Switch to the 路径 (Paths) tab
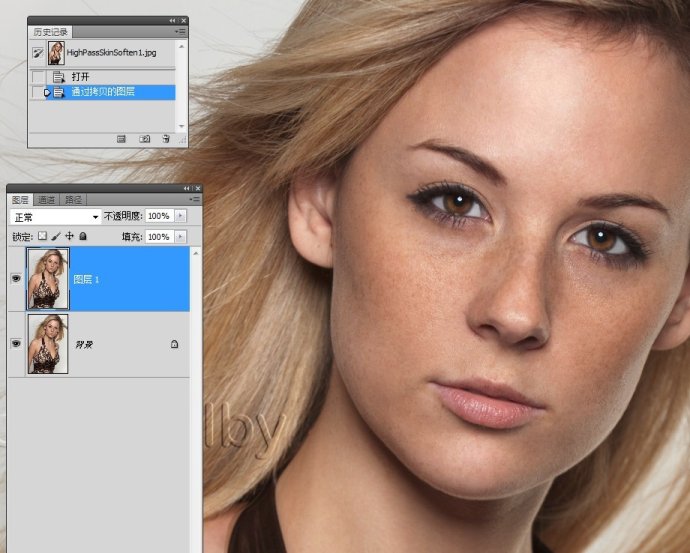Image resolution: width=690 pixels, height=553 pixels. (73, 200)
